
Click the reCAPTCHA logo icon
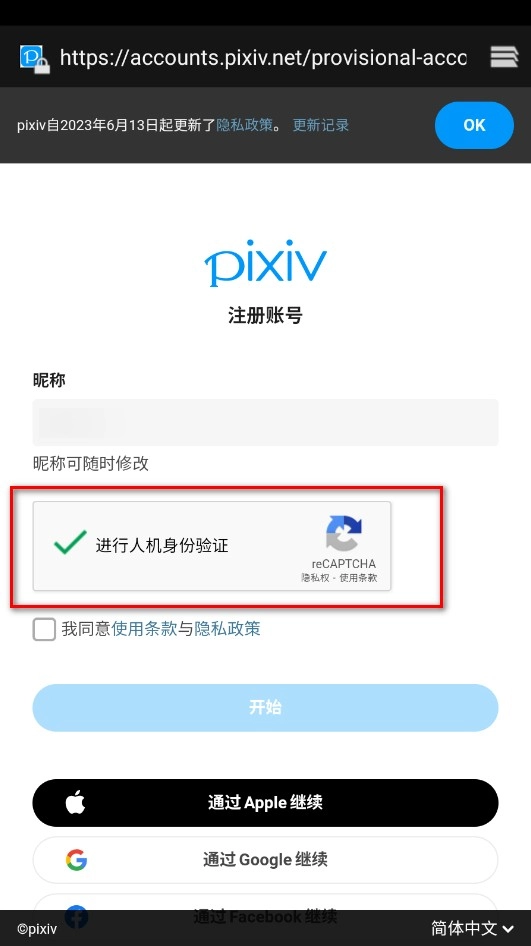(344, 533)
